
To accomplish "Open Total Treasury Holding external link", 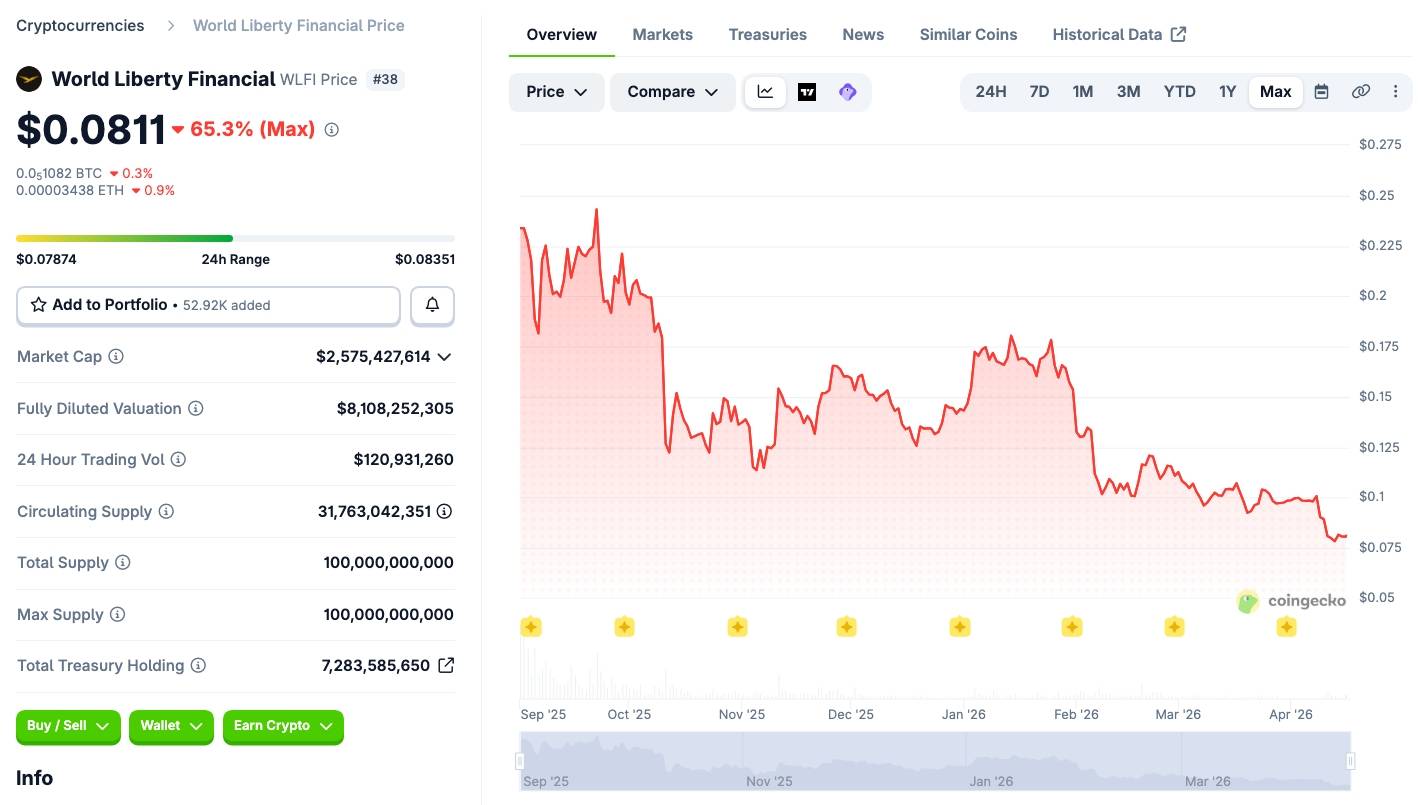I will [446, 665].
